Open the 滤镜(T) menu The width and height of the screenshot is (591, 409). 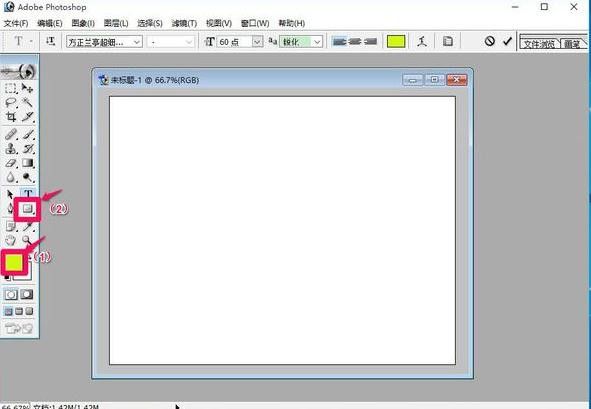pyautogui.click(x=184, y=23)
